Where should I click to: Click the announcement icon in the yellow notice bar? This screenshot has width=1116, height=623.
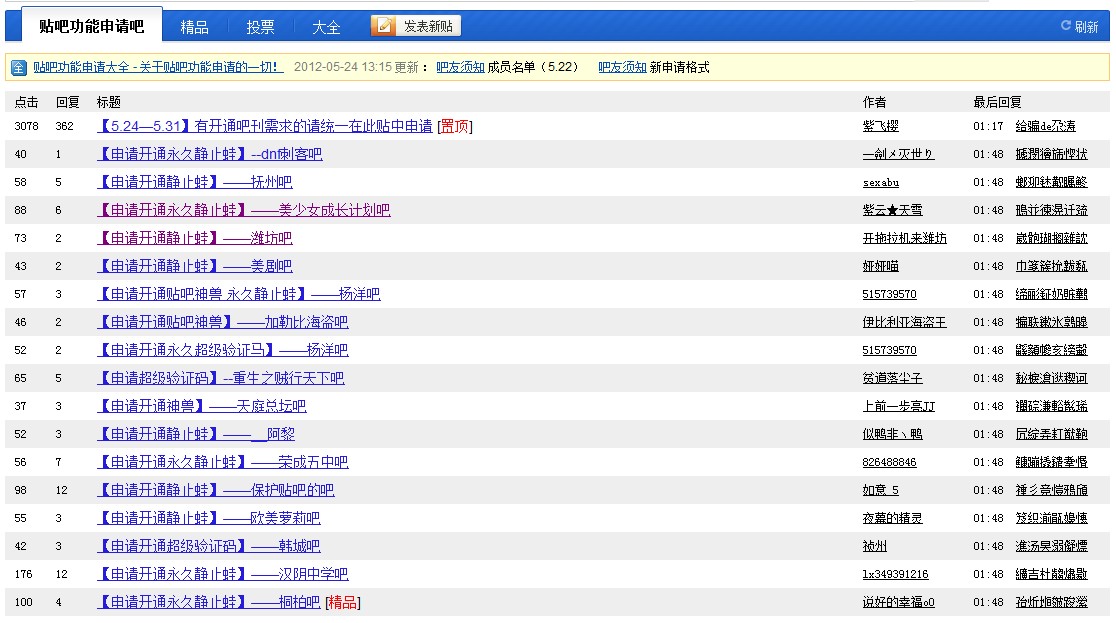19,68
